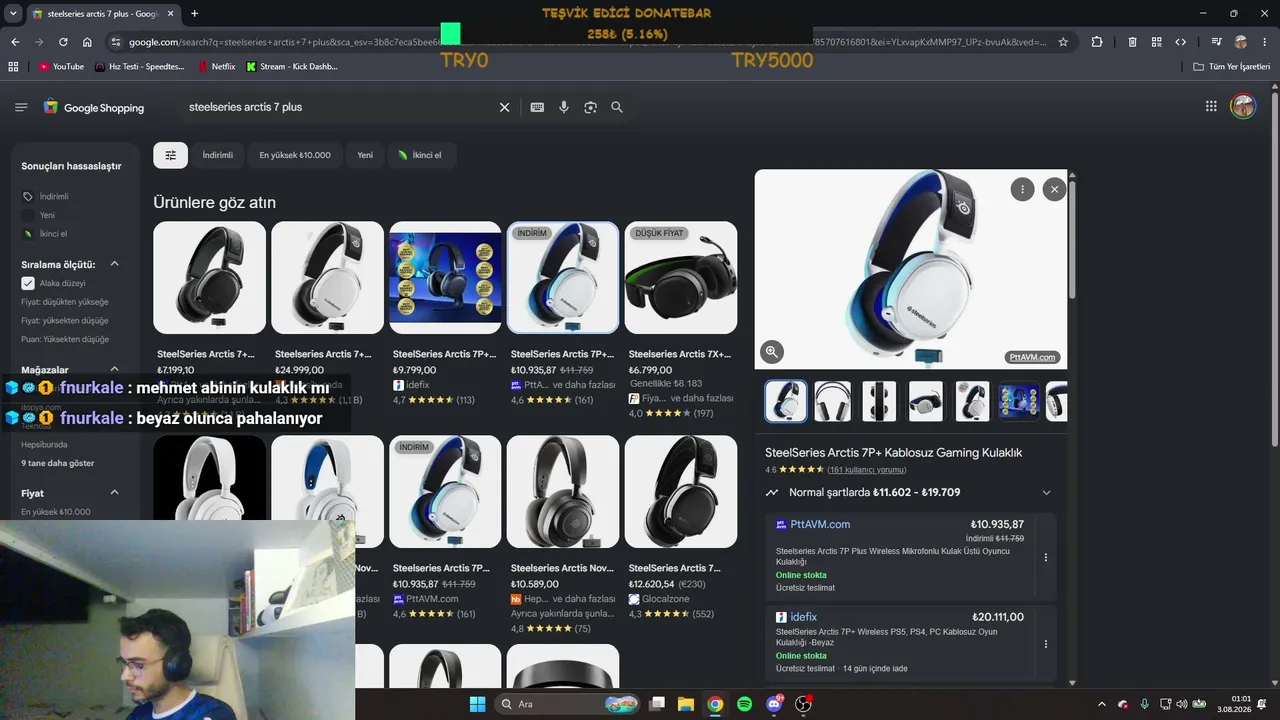The width and height of the screenshot is (1280, 720).
Task: Close the product detail panel
Action: coord(1054,189)
